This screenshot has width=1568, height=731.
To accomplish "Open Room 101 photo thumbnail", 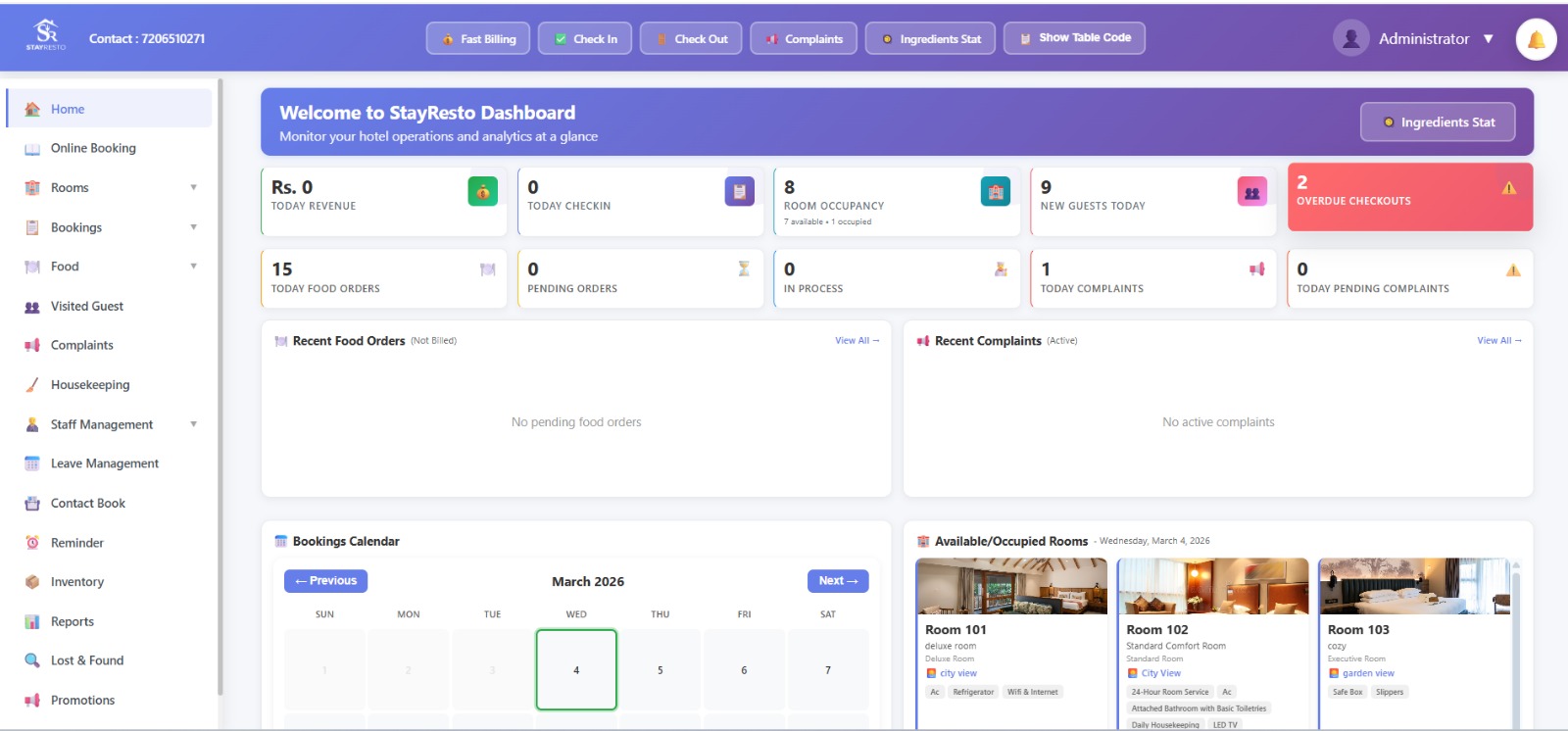I will pos(1011,587).
